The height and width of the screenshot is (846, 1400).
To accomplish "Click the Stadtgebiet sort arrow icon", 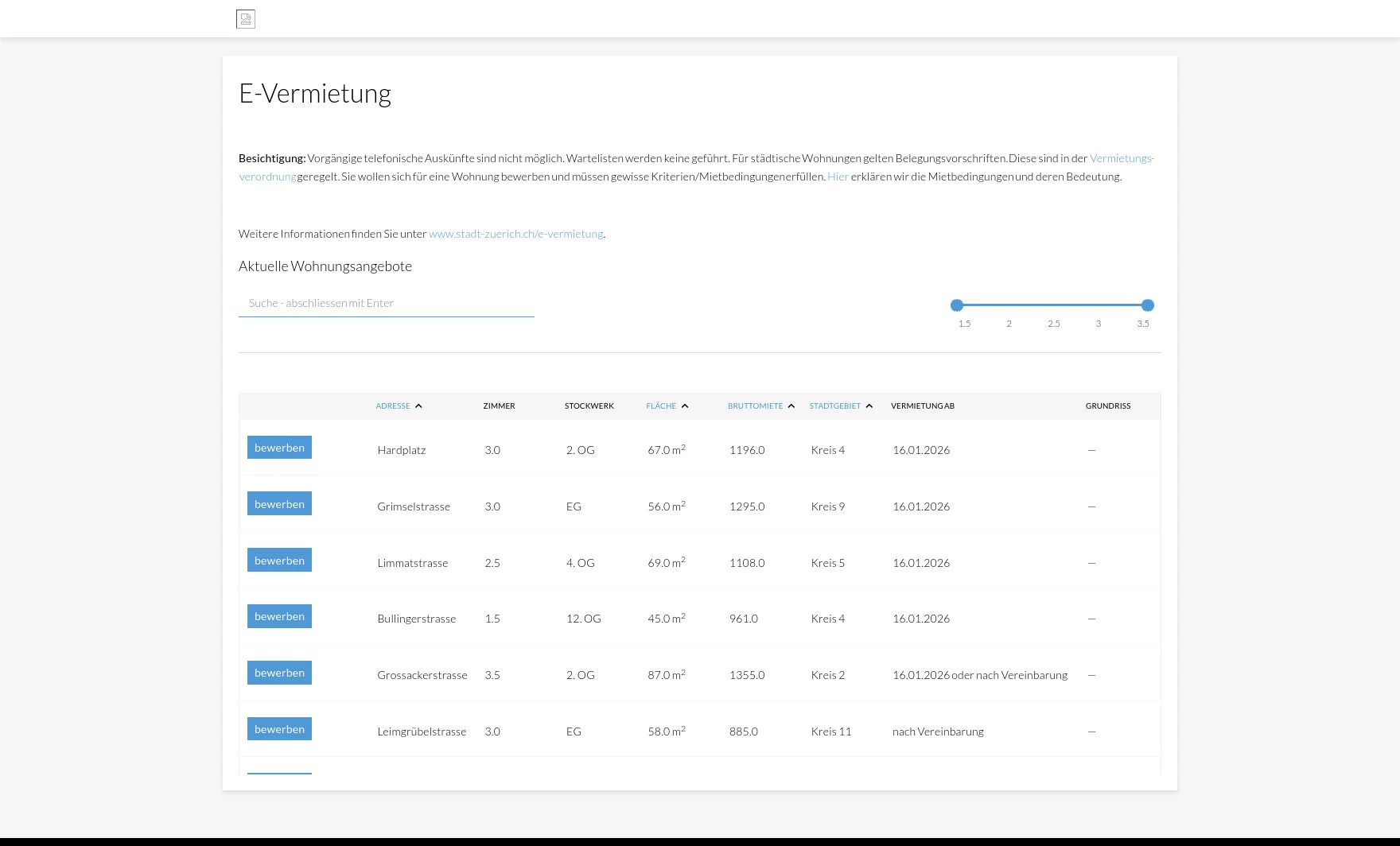I will pos(869,406).
